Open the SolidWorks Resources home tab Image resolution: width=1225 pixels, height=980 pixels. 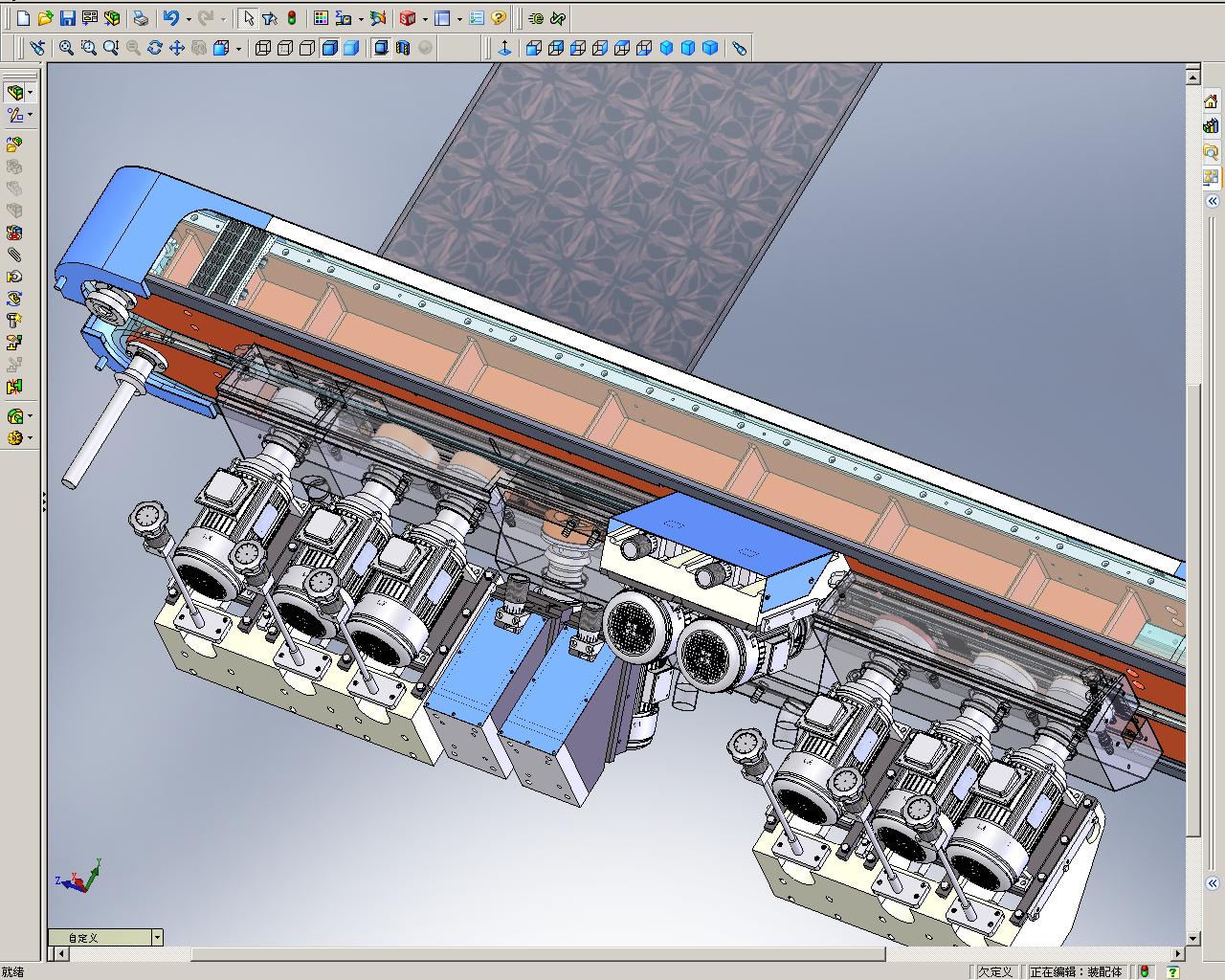(1212, 101)
